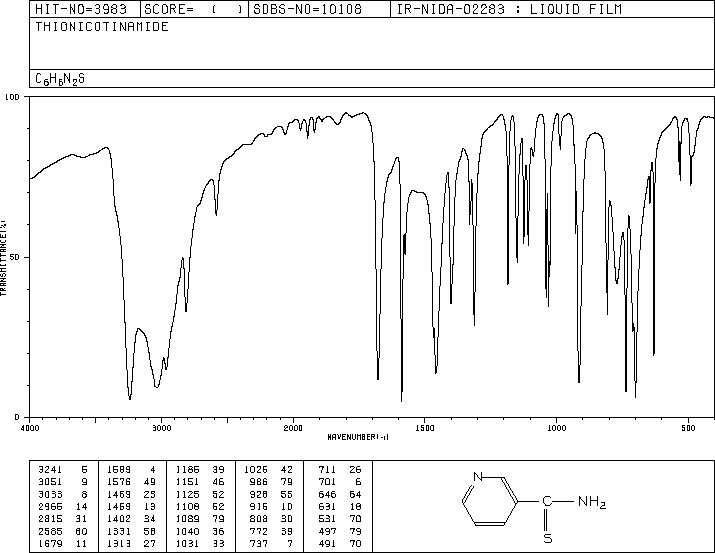The height and width of the screenshot is (553, 715).
Task: Select the SCORE= header field
Action: [194, 9]
